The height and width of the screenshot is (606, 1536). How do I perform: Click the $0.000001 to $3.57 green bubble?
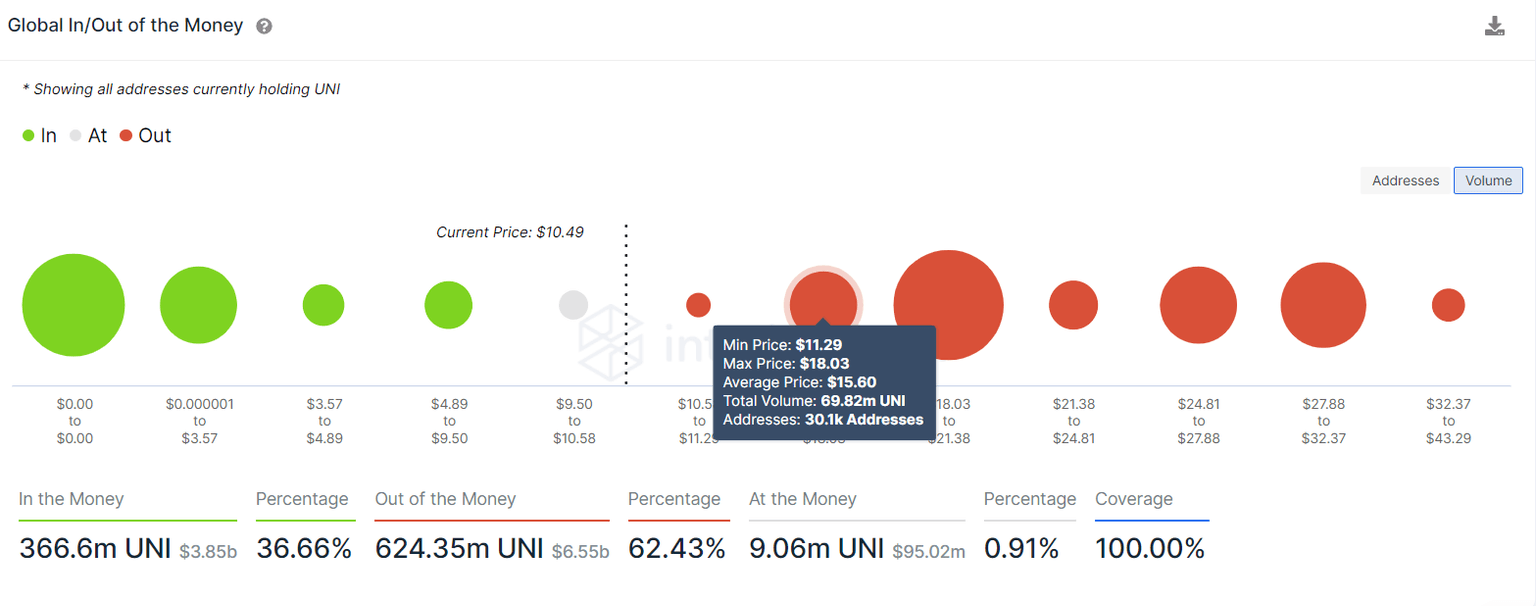[x=198, y=305]
